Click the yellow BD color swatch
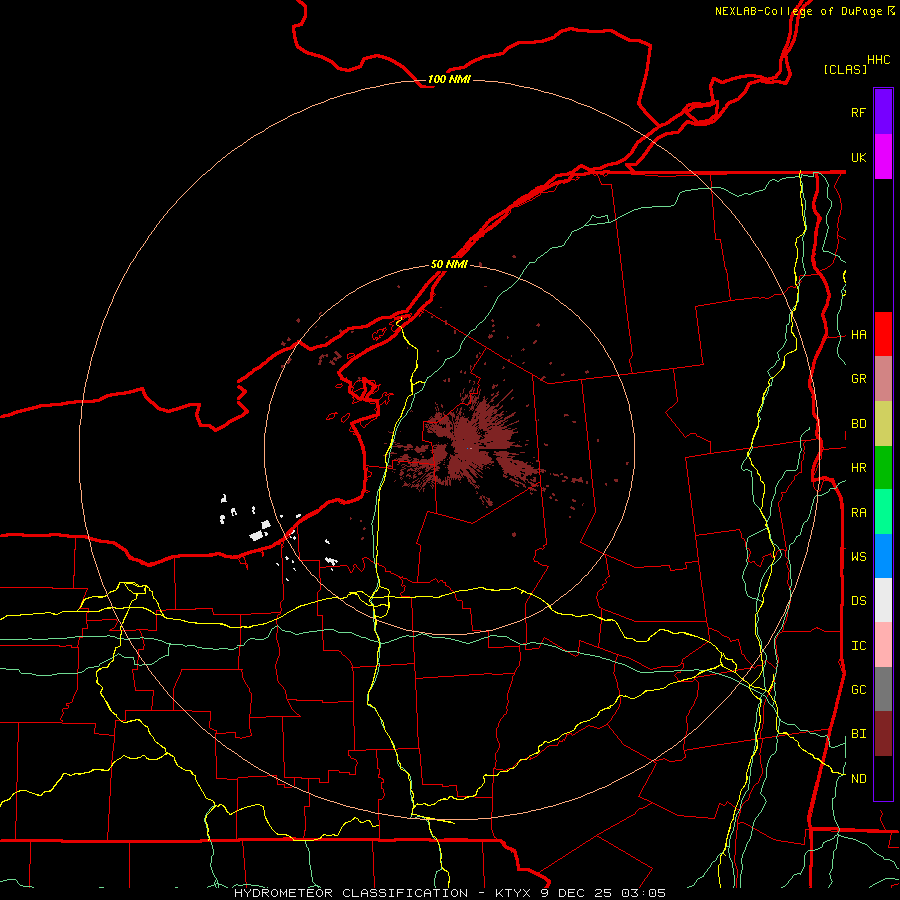This screenshot has width=900, height=900. tap(883, 424)
